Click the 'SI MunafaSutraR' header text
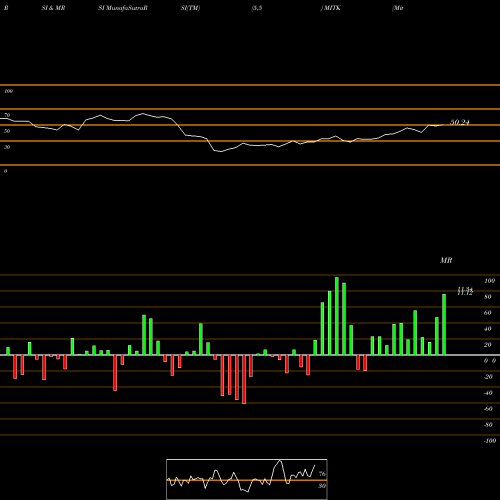Viewport: 500px width, 500px height. coord(123,8)
